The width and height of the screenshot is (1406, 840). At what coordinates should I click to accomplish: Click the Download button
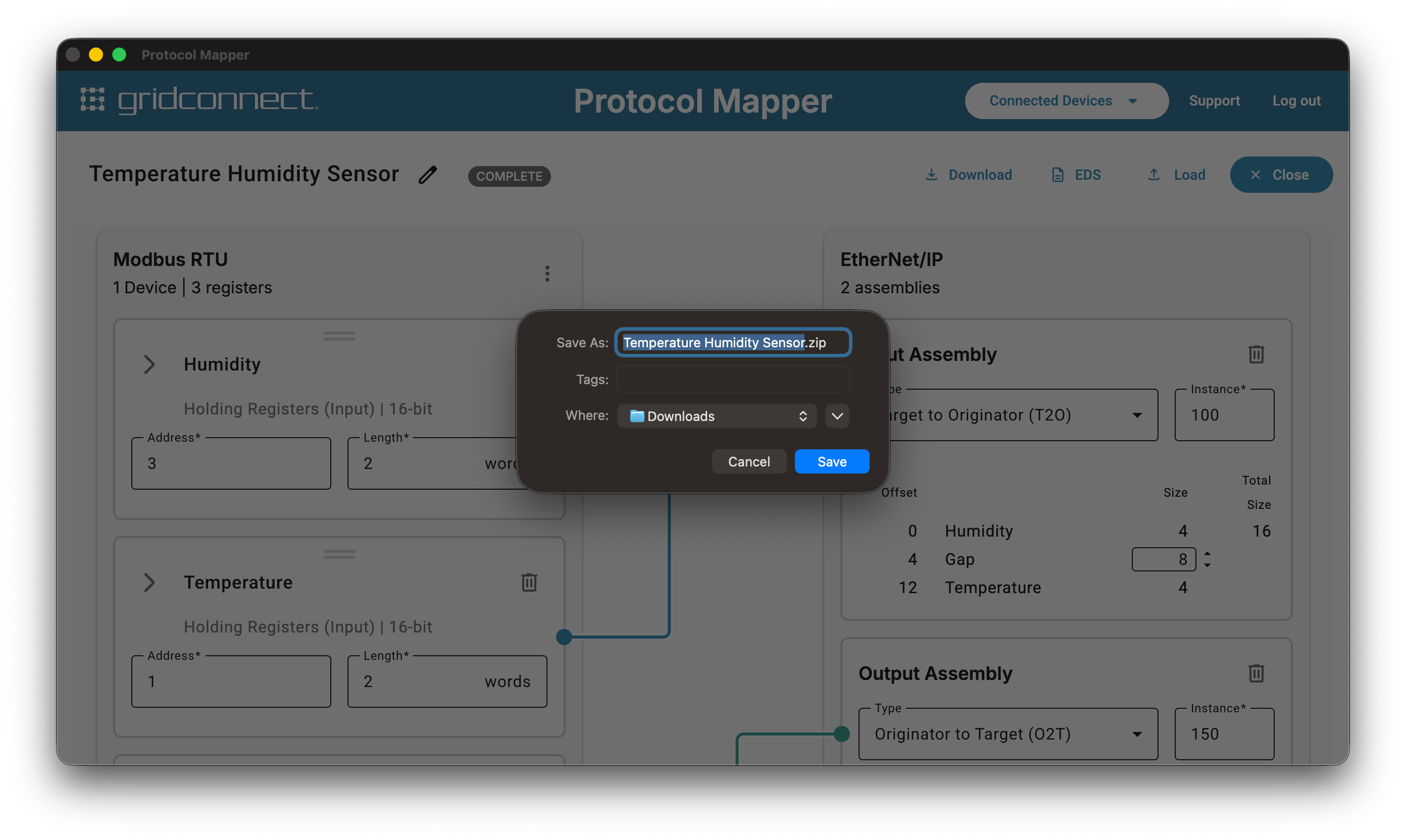[968, 175]
